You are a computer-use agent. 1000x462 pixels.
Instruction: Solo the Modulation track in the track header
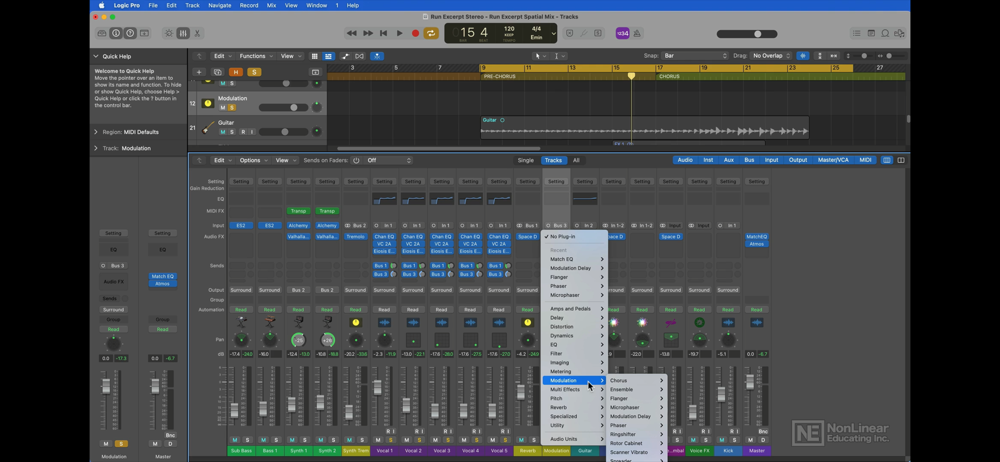coord(232,107)
